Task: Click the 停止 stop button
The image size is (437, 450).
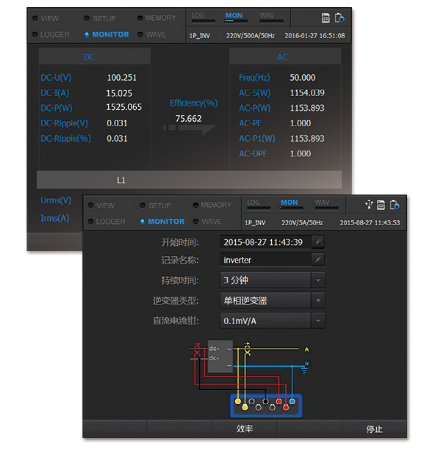Action: pos(374,429)
